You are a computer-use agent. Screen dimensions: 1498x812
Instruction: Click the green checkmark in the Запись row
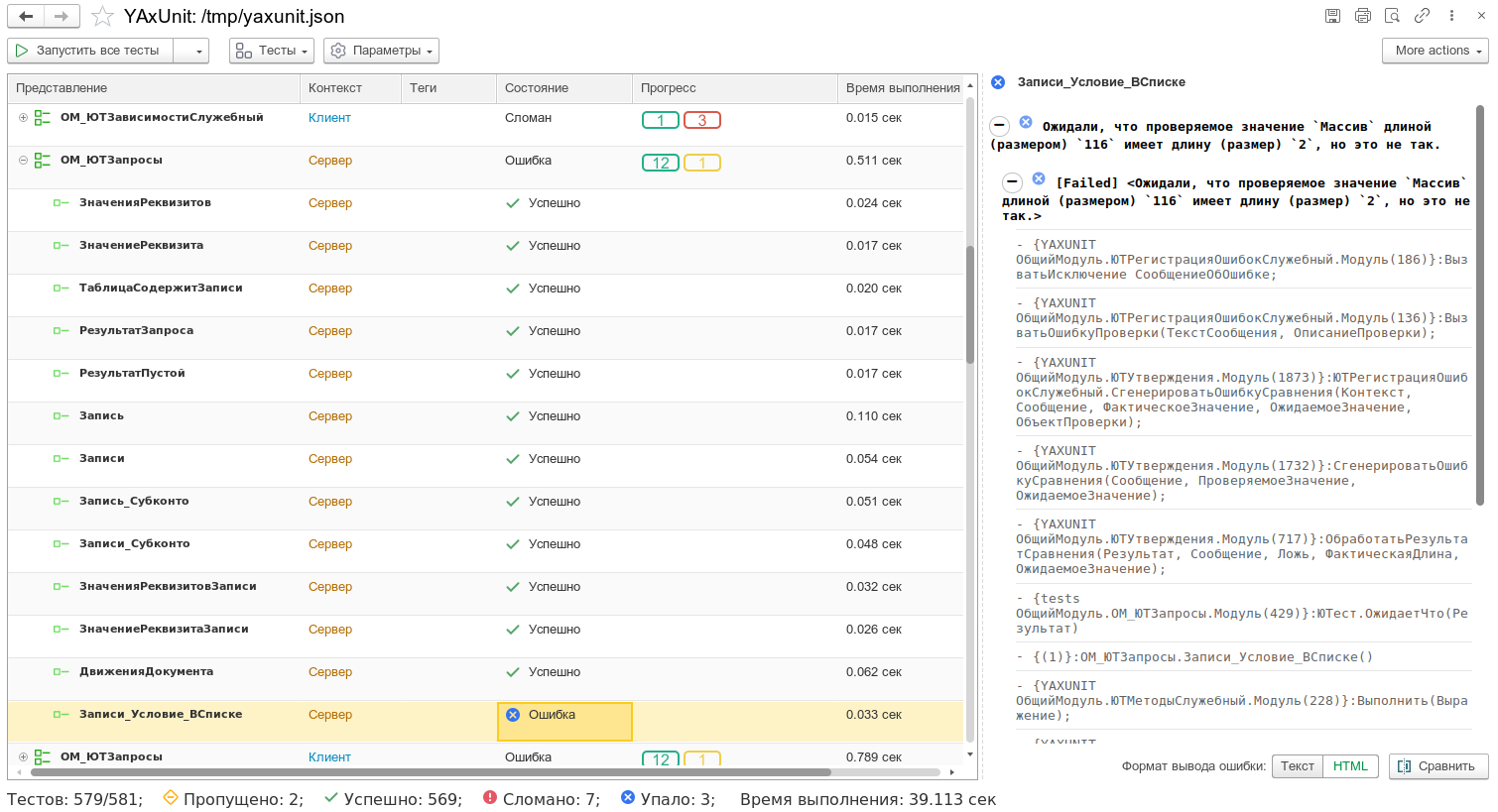point(513,416)
